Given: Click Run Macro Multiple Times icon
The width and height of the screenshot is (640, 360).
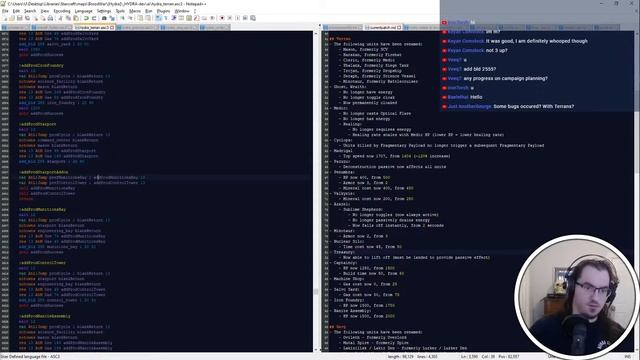Looking at the screenshot, I should click(245, 18).
